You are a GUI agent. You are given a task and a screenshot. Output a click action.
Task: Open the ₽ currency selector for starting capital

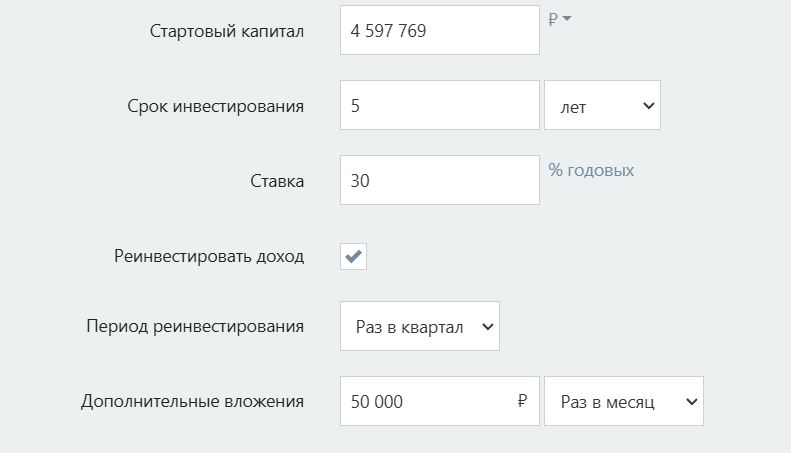pos(559,18)
